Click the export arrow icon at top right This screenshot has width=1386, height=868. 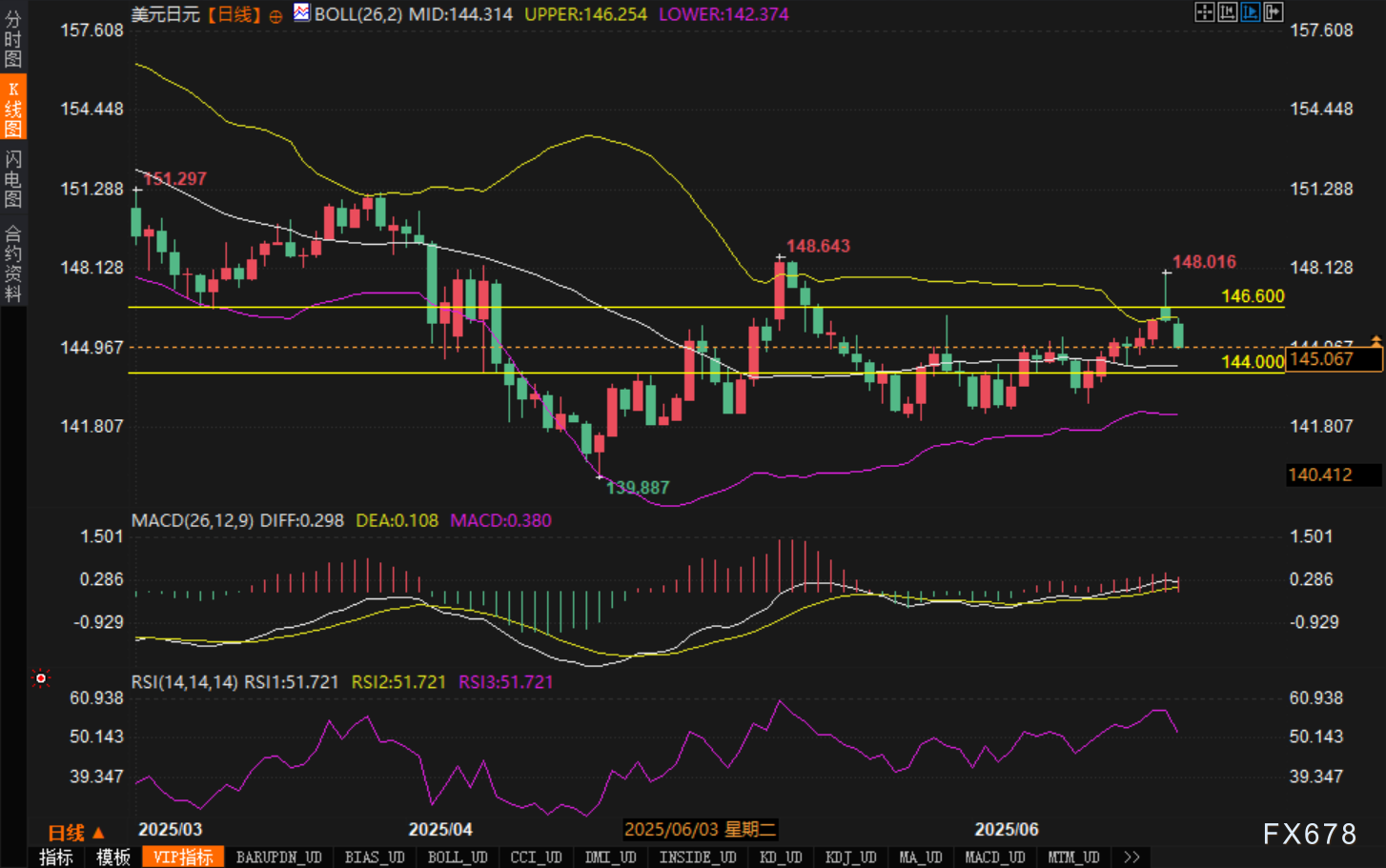pos(1273,12)
